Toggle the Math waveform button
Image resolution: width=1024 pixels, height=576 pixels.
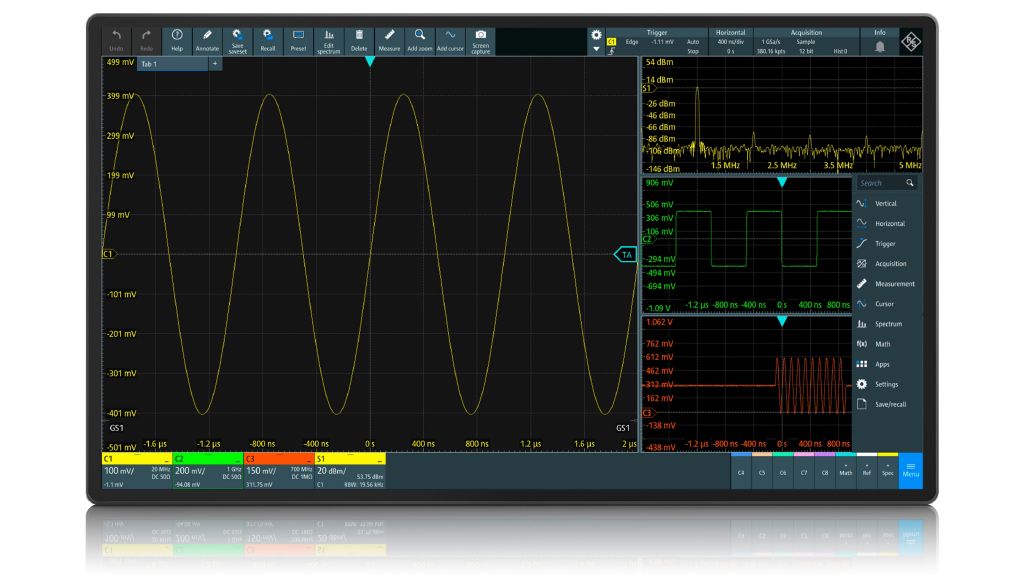[846, 471]
